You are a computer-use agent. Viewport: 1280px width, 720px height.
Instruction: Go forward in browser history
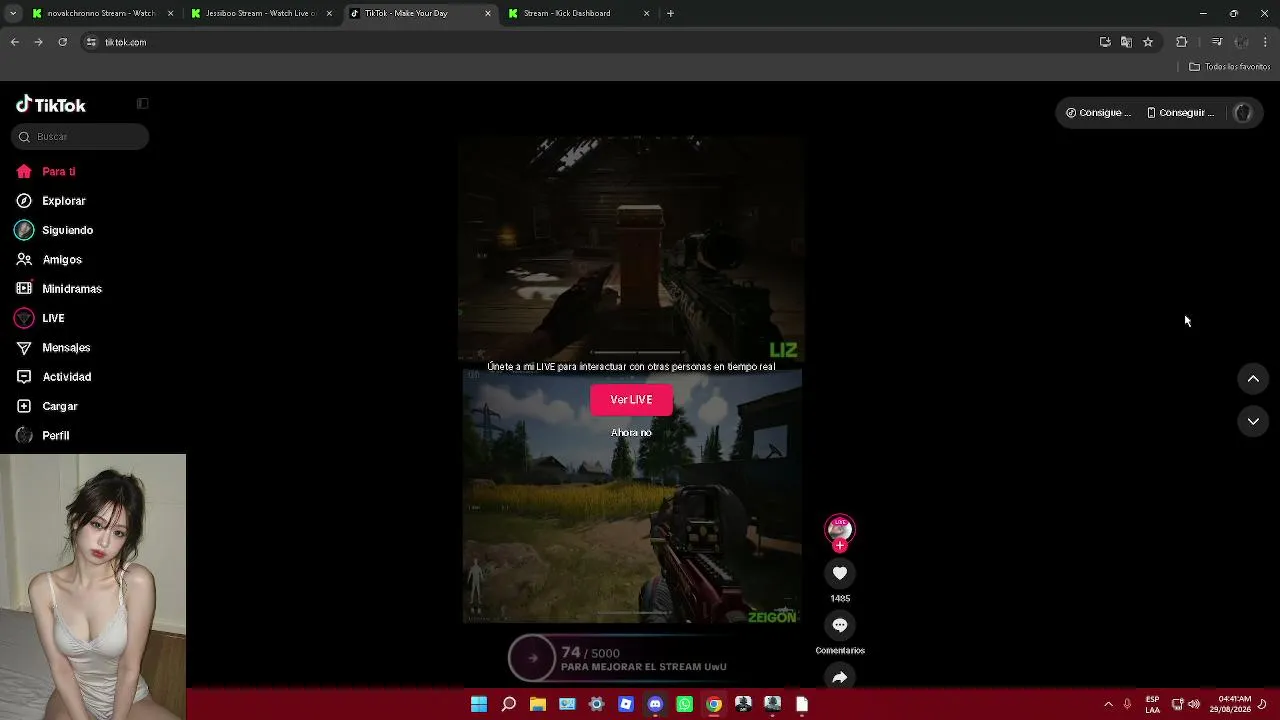pyautogui.click(x=38, y=42)
